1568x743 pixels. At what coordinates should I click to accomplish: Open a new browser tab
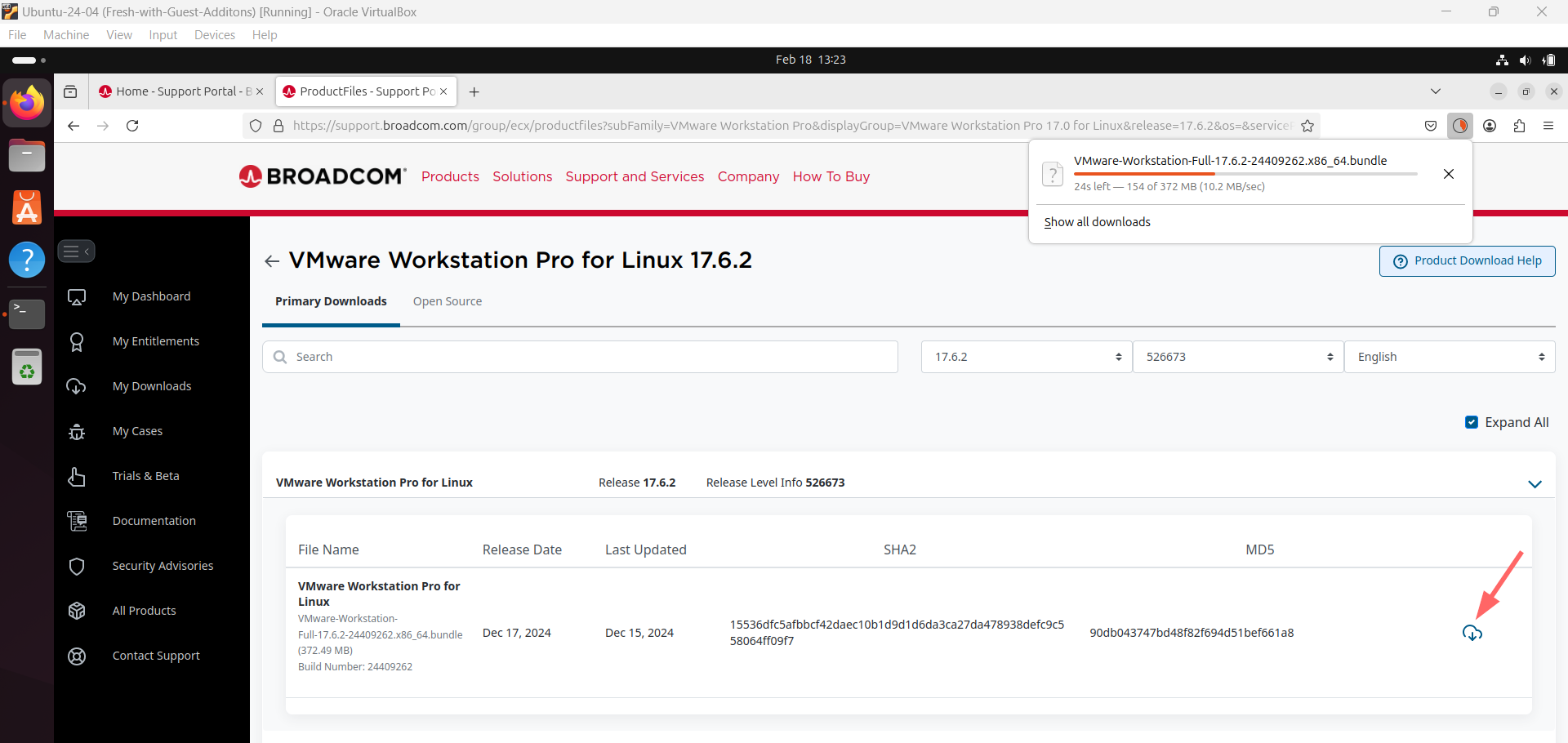point(474,91)
